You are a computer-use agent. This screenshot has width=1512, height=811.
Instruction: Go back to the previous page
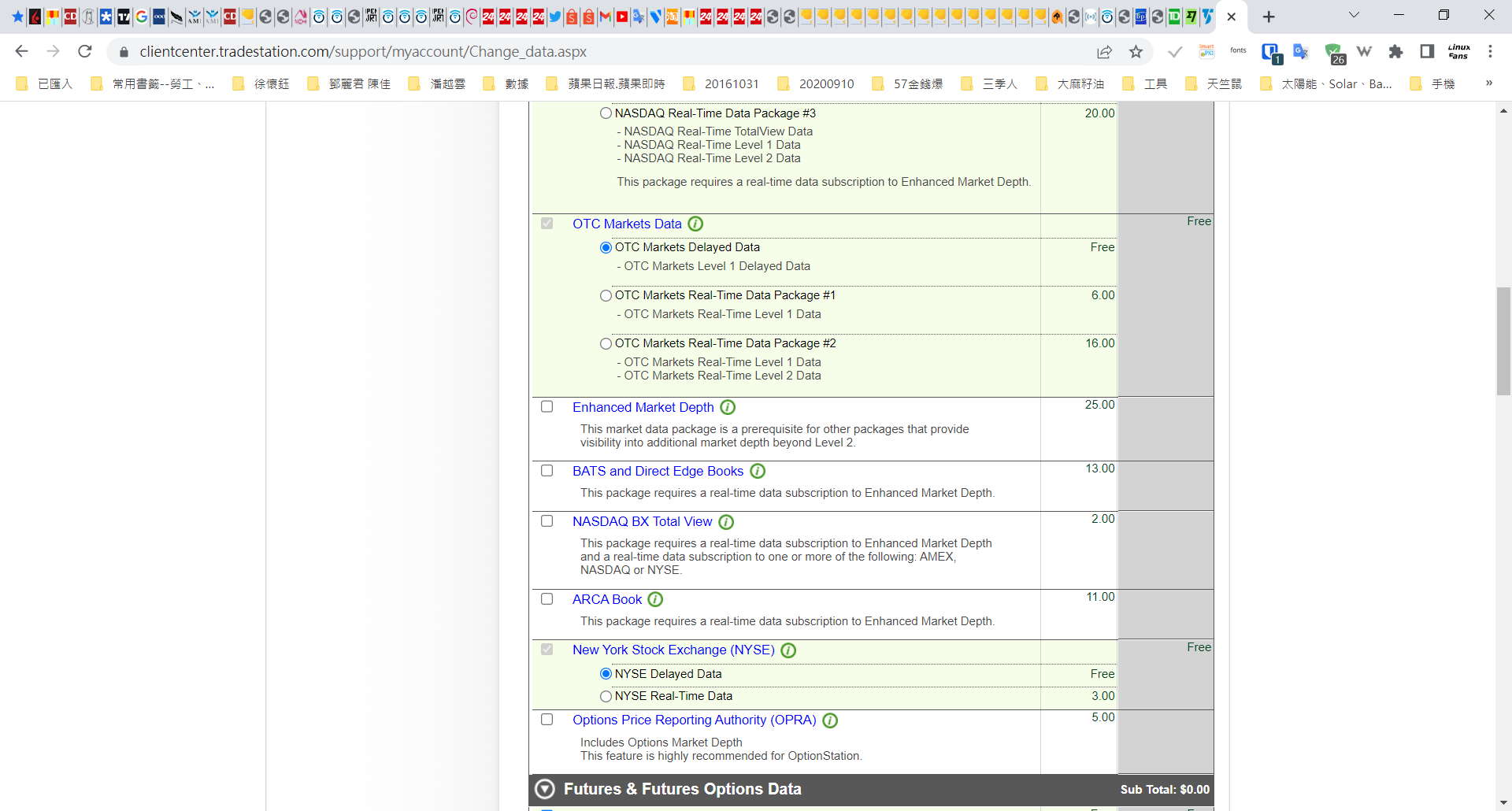click(x=21, y=51)
